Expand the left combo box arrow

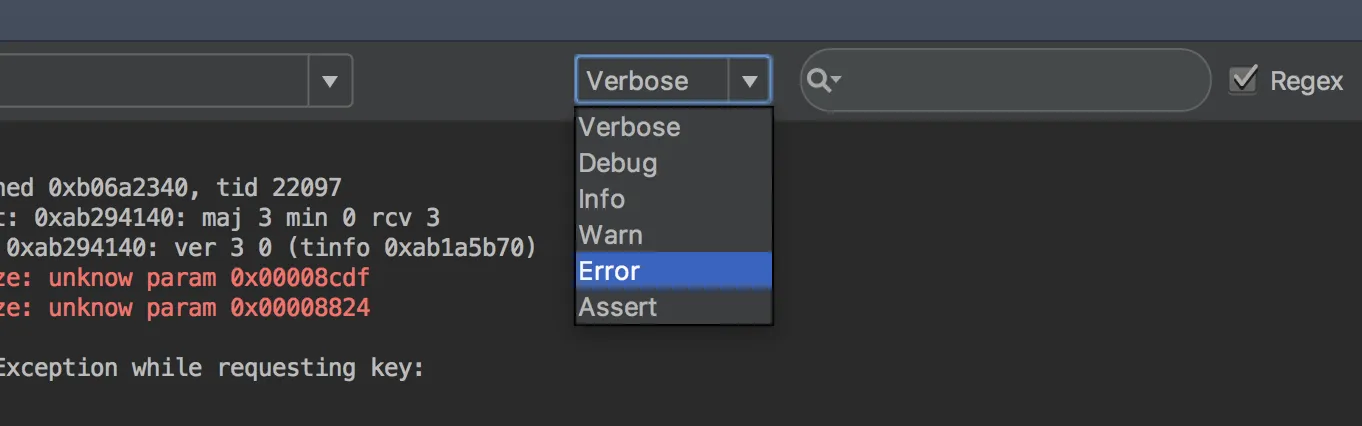(330, 81)
